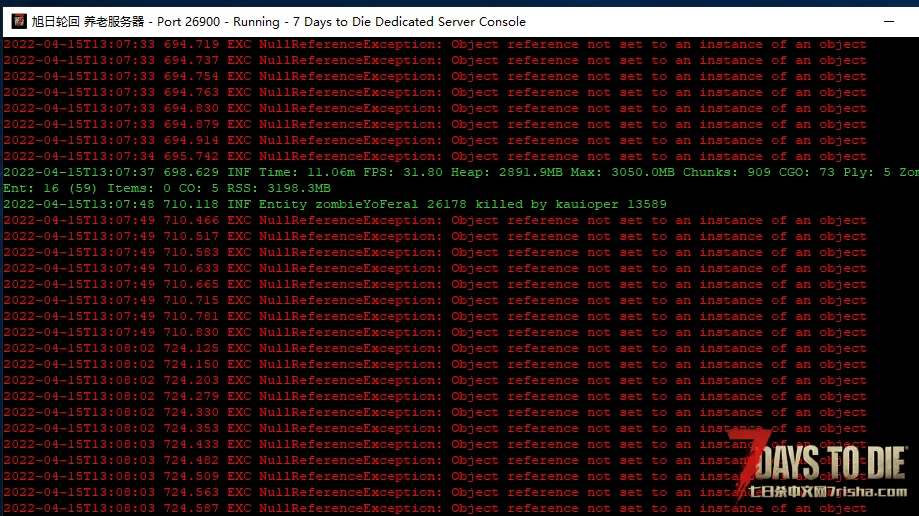The height and width of the screenshot is (516, 919).
Task: Select the log line with timestamp 710.715
Action: tap(435, 300)
